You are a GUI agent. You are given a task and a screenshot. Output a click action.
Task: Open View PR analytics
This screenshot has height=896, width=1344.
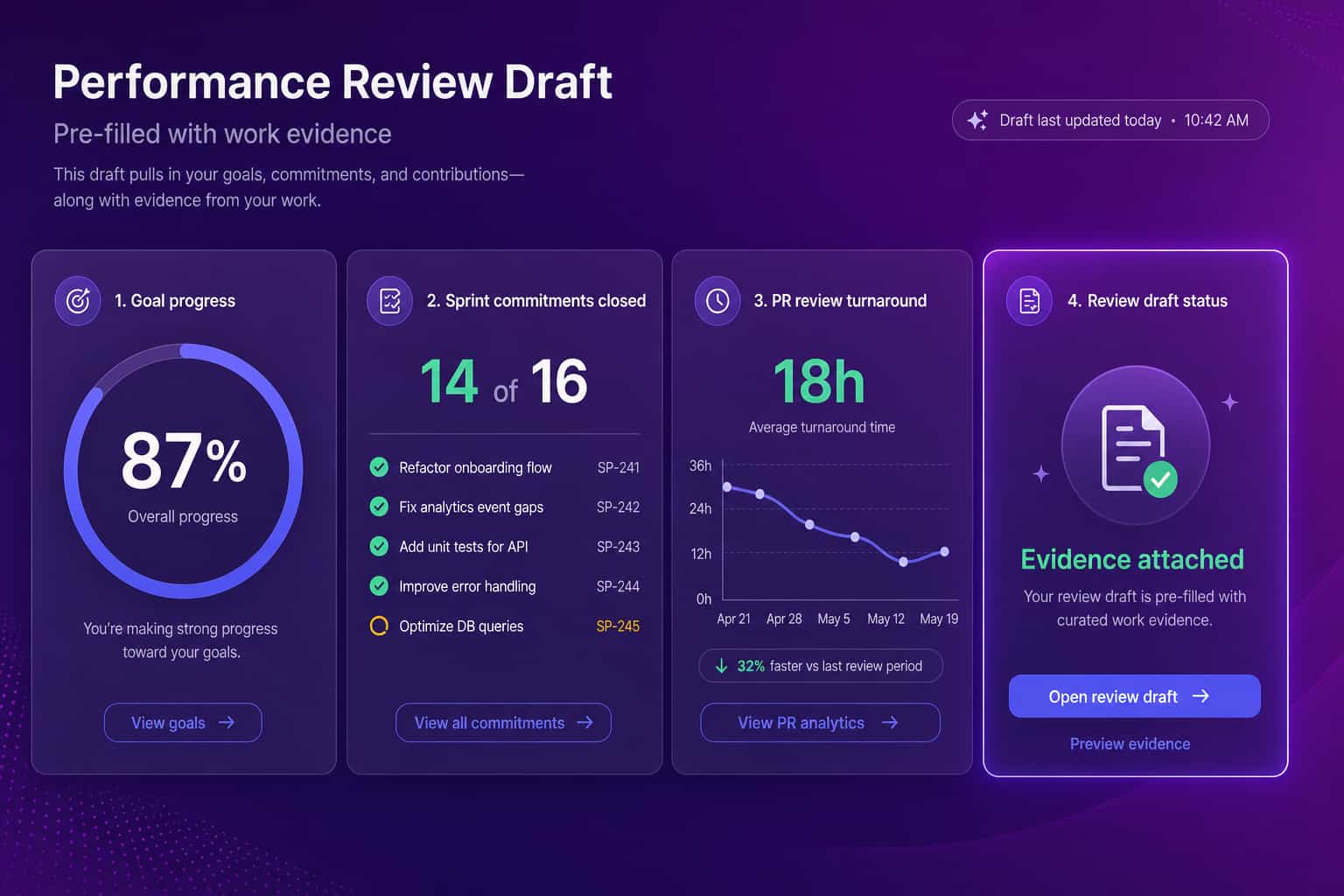coord(820,723)
